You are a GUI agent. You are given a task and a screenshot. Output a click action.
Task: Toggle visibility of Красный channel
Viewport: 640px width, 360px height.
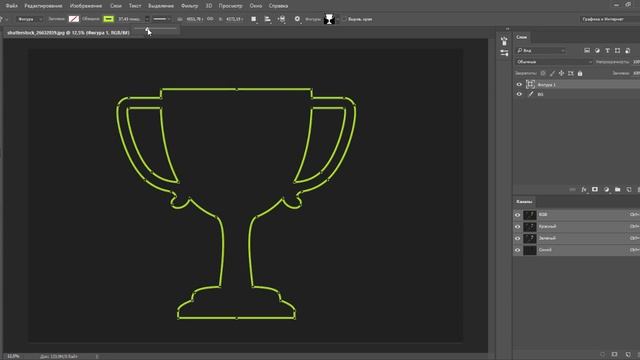coord(518,227)
